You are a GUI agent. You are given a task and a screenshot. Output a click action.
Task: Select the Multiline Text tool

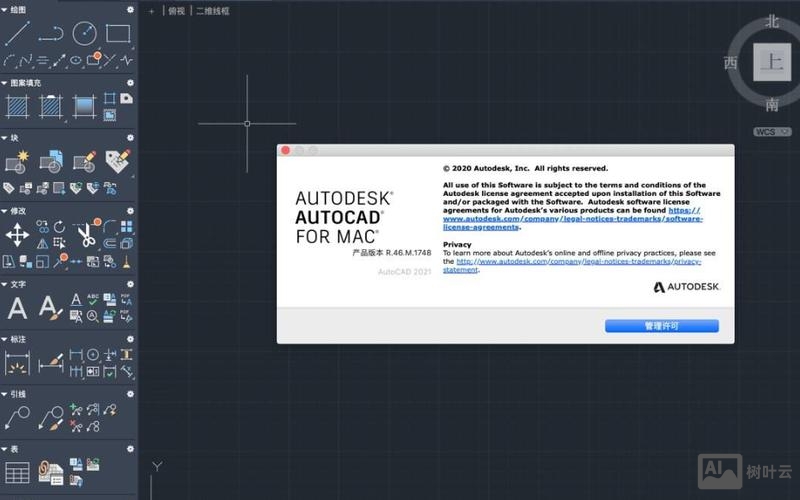pyautogui.click(x=17, y=308)
